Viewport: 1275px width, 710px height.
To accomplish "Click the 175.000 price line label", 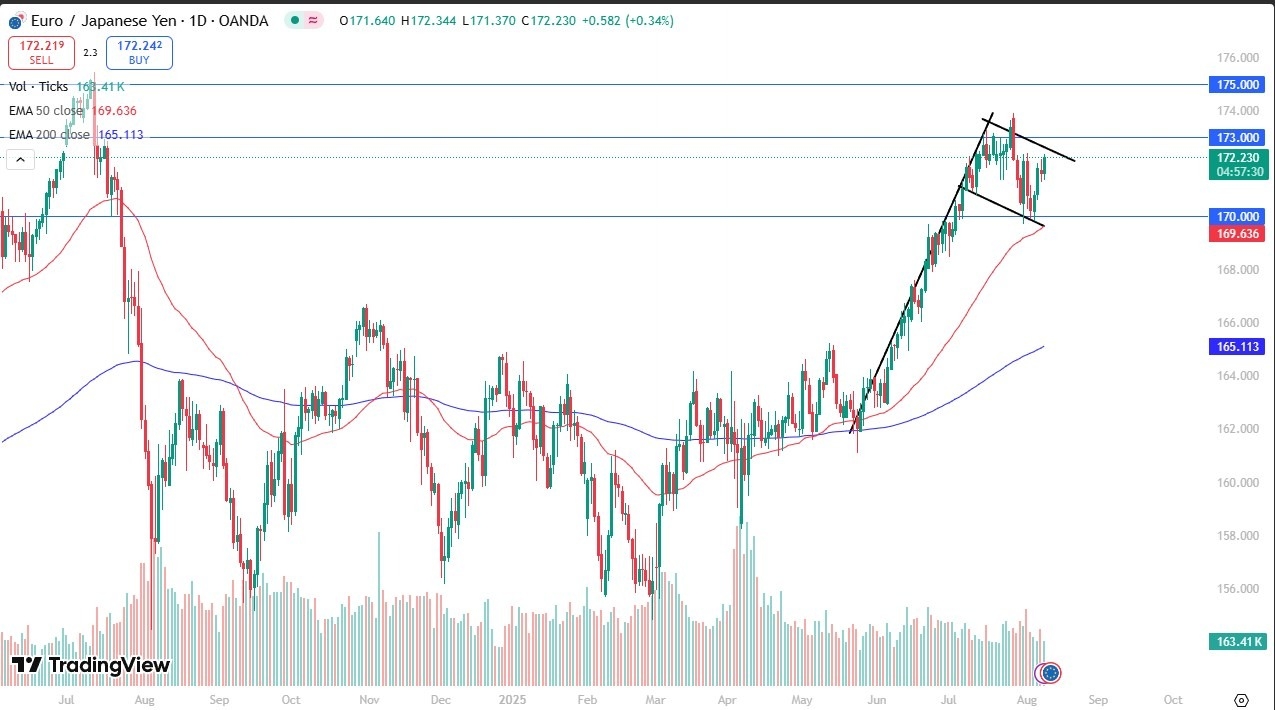I will 1238,85.
